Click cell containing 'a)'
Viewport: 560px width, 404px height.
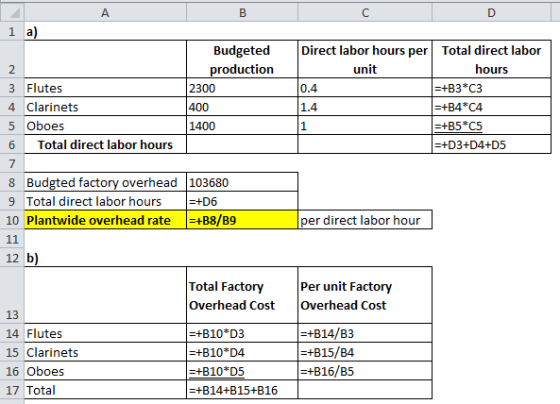(x=105, y=31)
